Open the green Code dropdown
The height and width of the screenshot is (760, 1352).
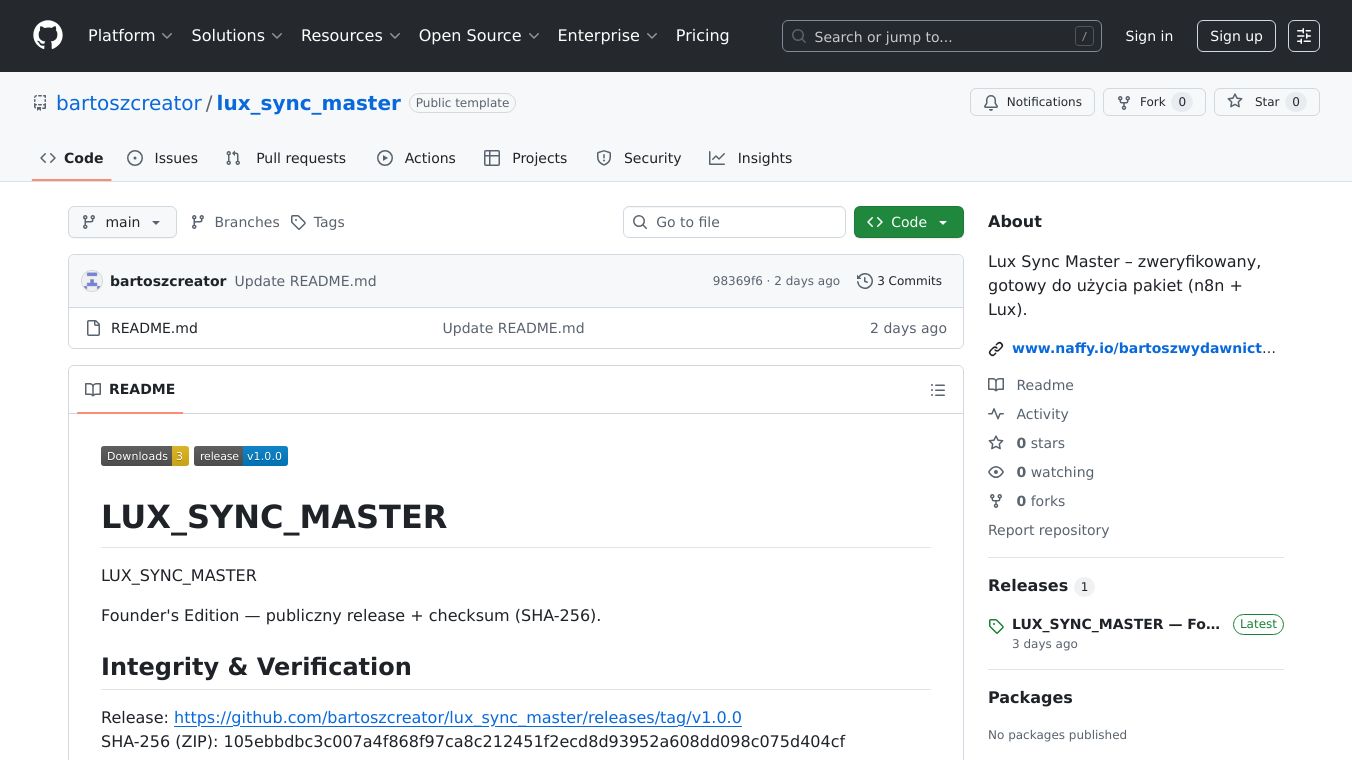tap(908, 222)
